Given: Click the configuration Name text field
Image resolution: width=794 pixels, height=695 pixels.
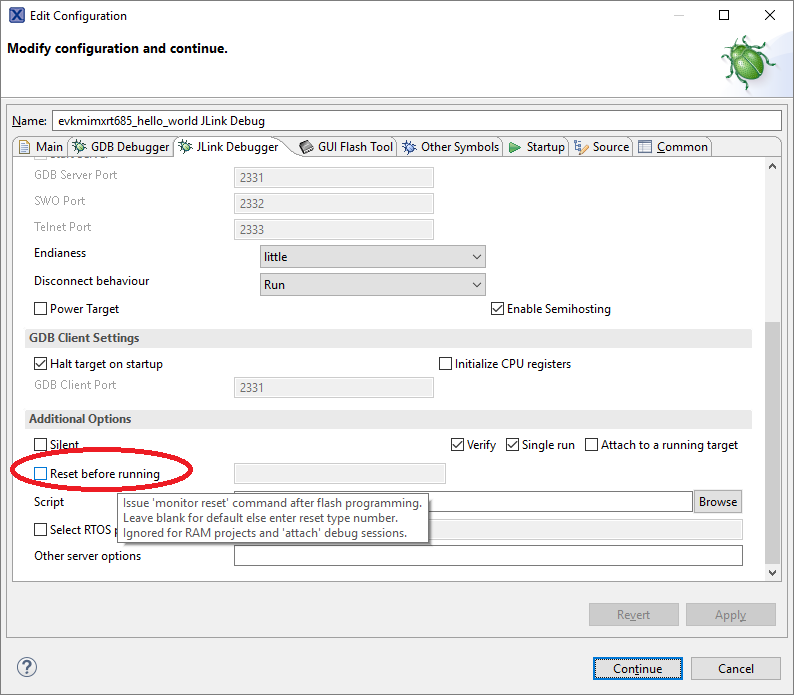Looking at the screenshot, I should click(416, 121).
